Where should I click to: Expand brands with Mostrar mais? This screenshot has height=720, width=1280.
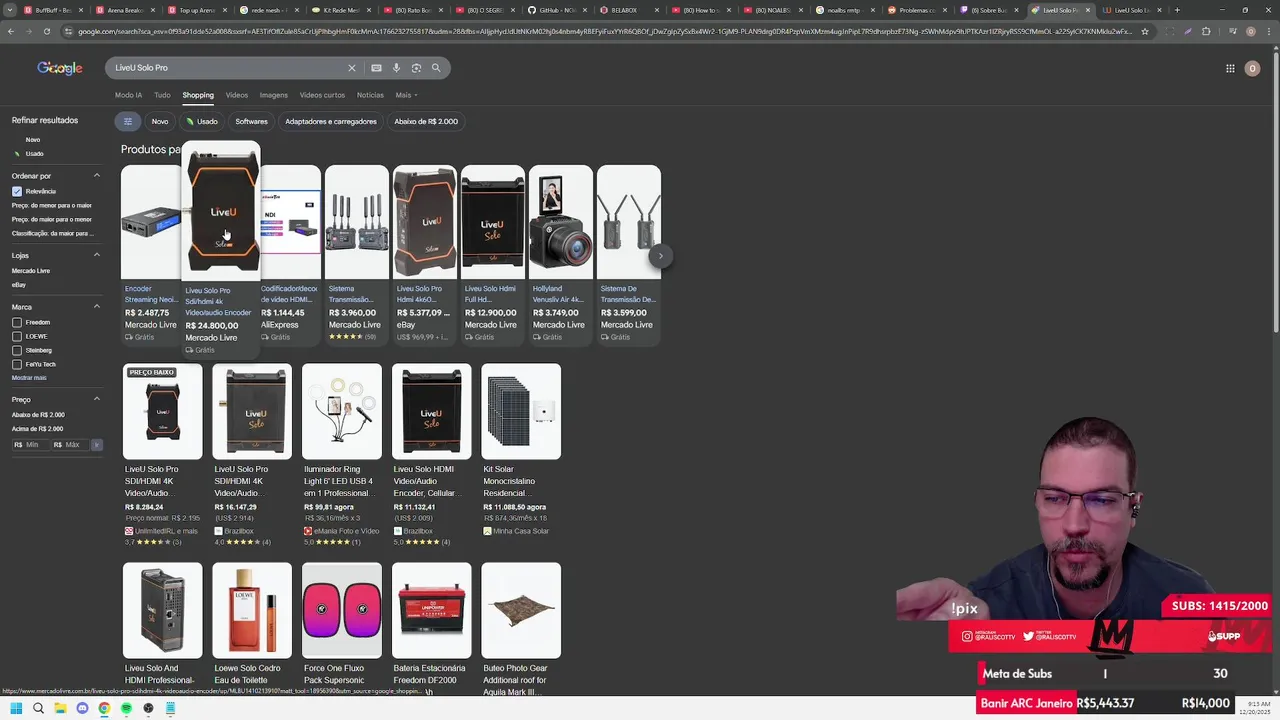pos(29,378)
